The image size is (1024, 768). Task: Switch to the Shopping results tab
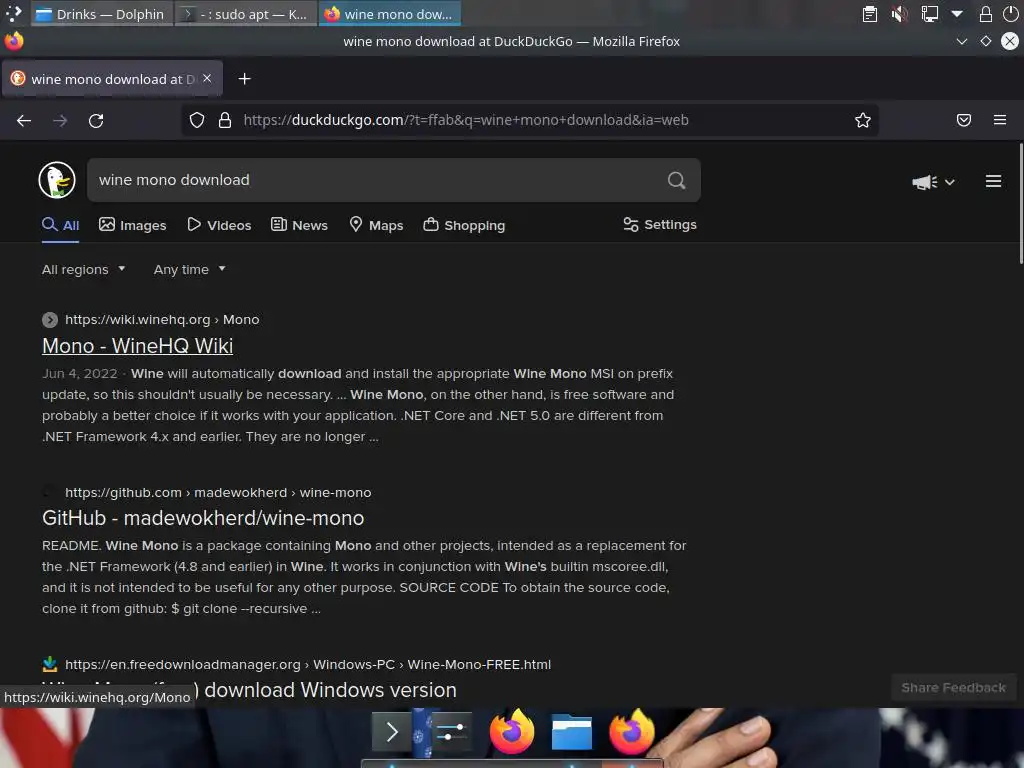pos(464,225)
